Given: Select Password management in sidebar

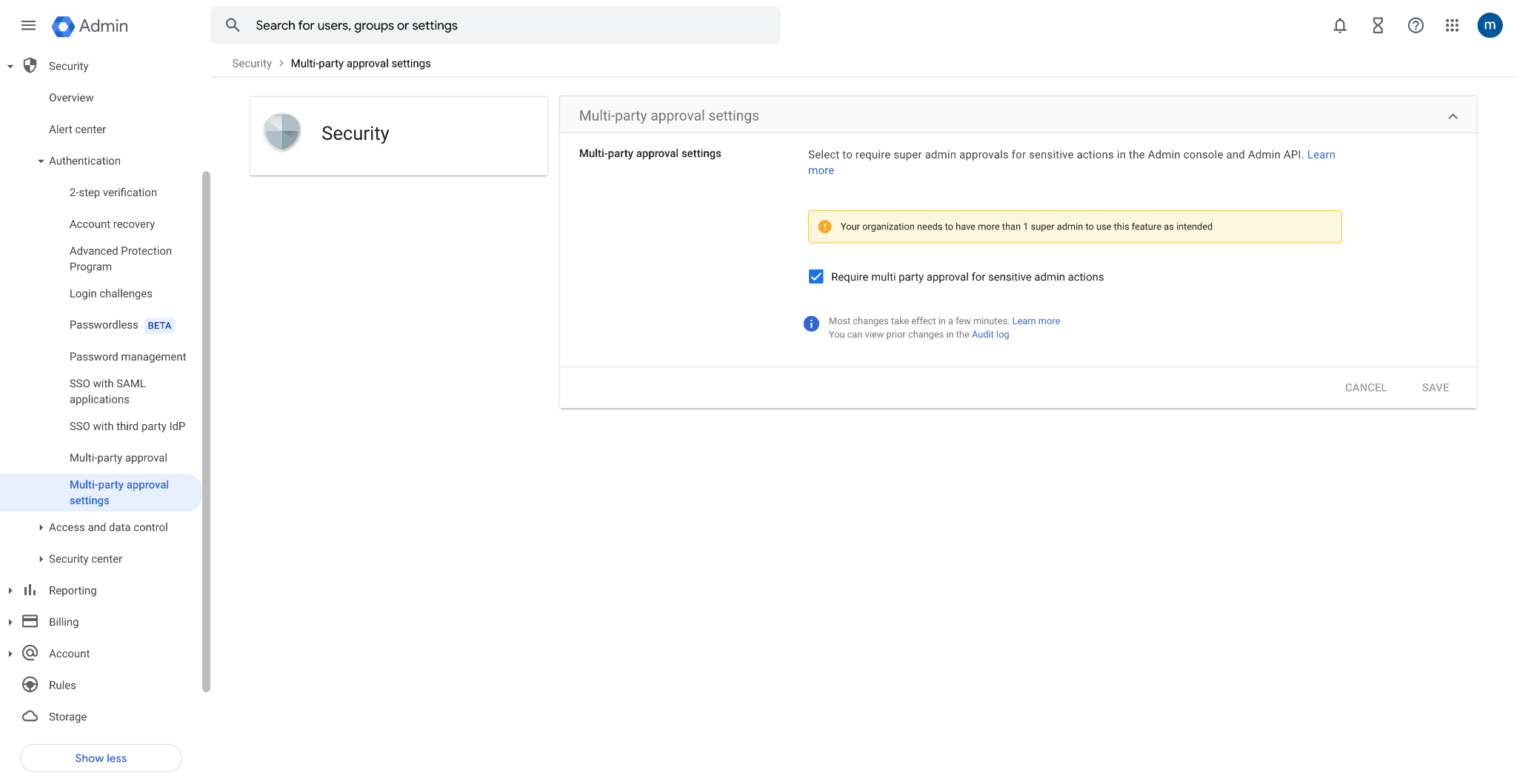Looking at the screenshot, I should (x=127, y=357).
